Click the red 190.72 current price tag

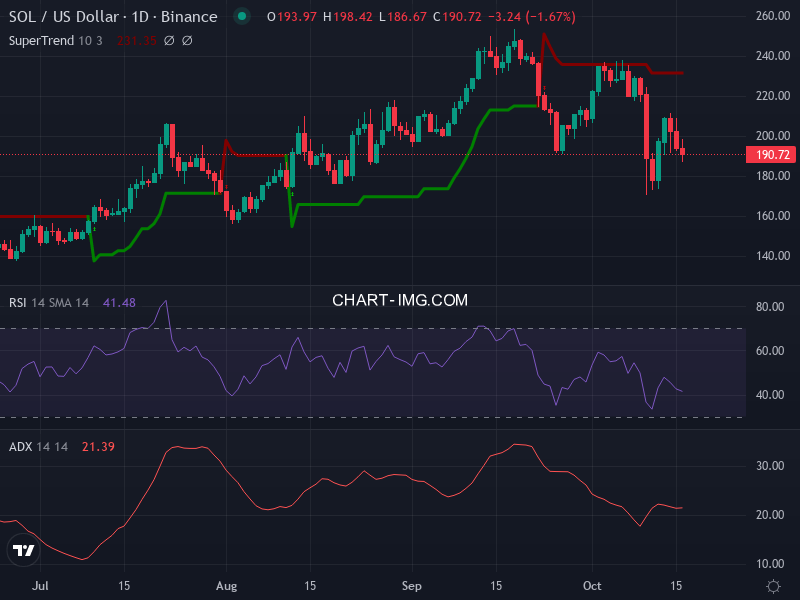click(770, 155)
